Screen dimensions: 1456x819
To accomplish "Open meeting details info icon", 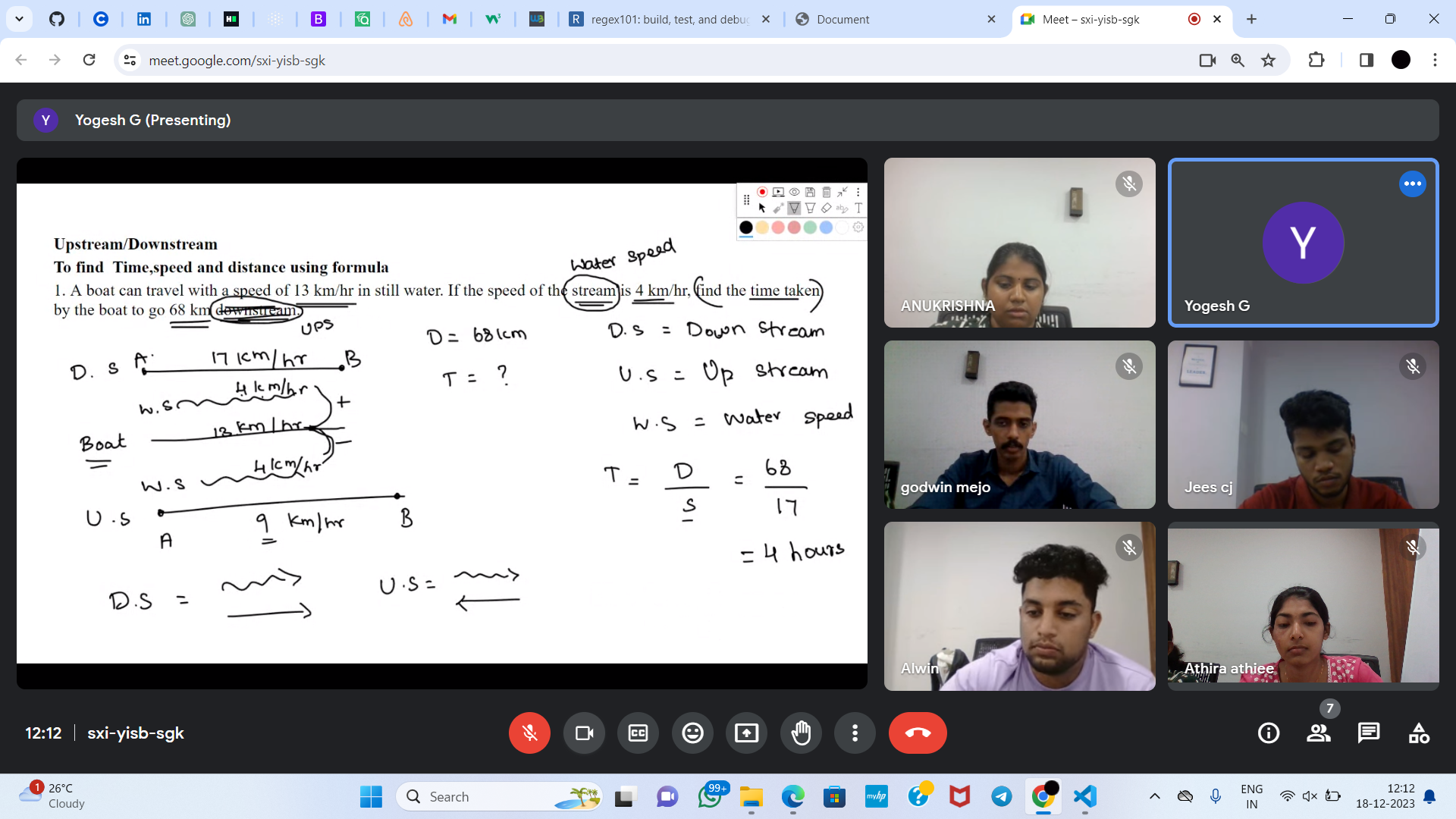I will [x=1269, y=733].
